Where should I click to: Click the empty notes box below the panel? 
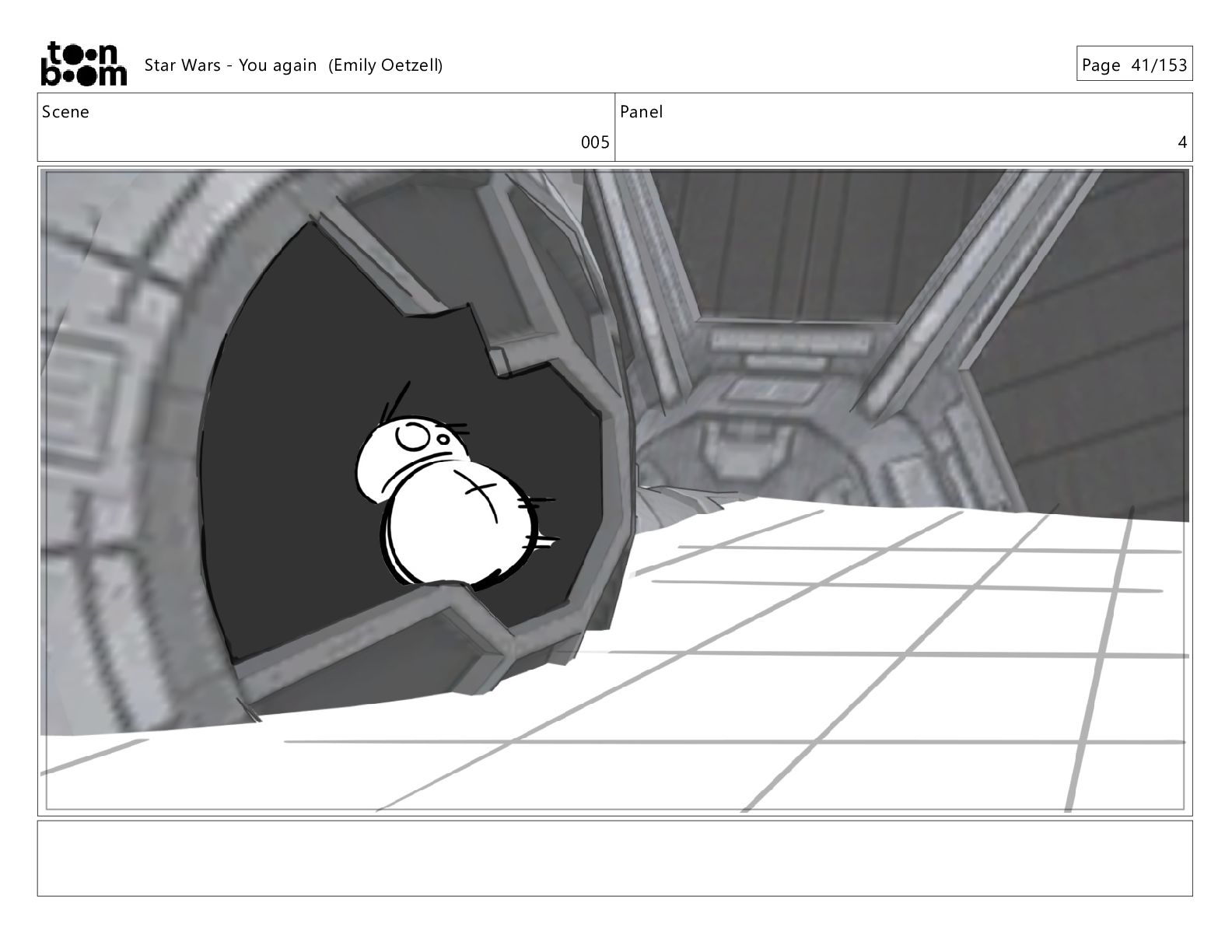(614, 858)
